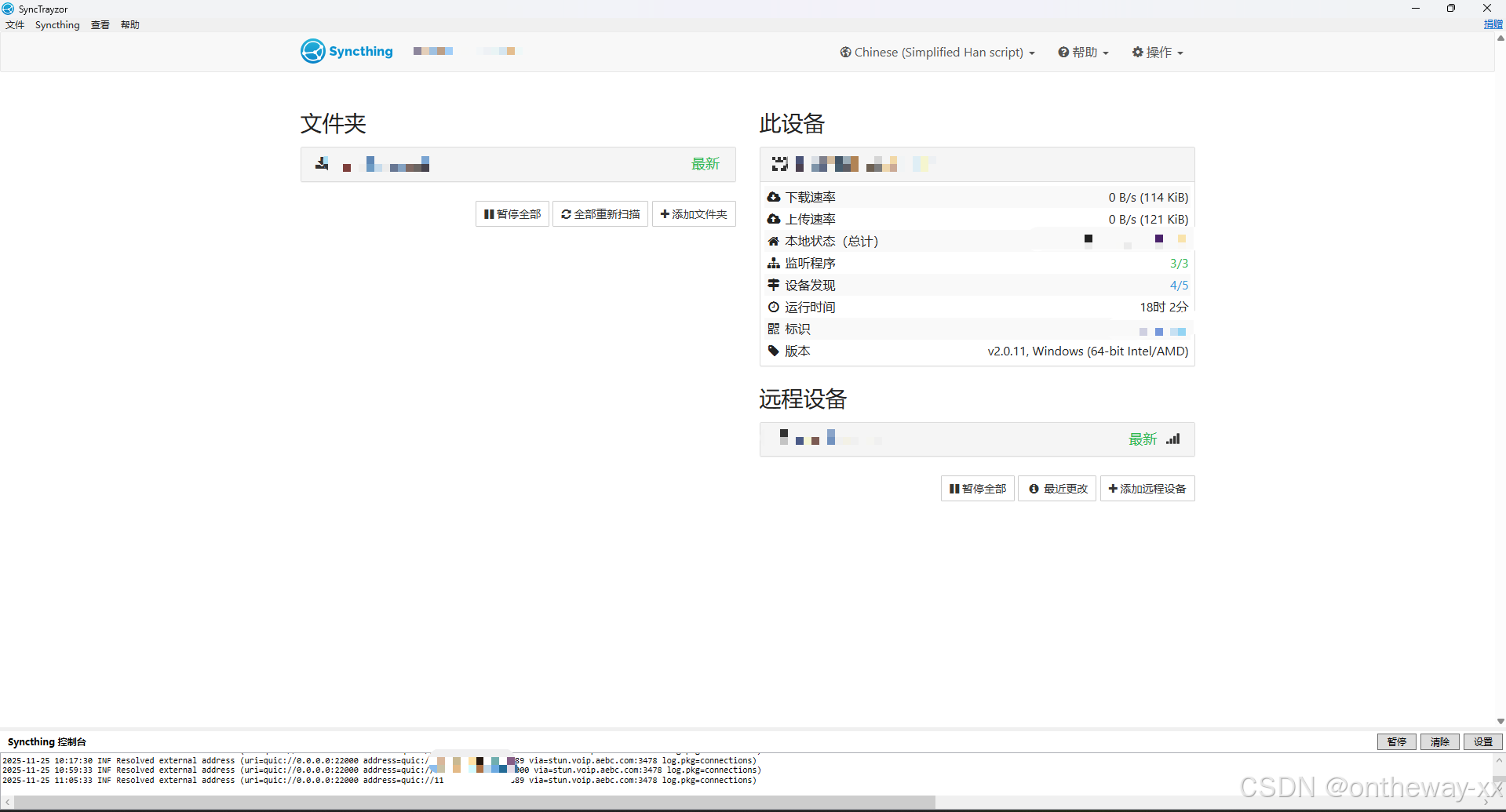This screenshot has height=812, width=1506.
Task: Click the clock icon beside 运行时间
Action: click(775, 307)
